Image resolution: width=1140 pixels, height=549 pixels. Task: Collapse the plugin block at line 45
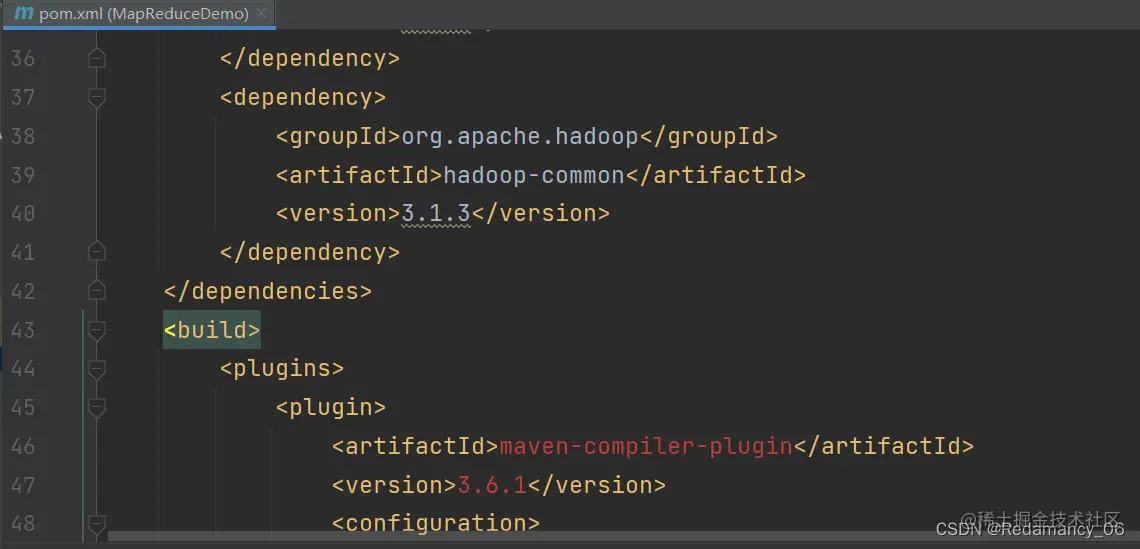tap(97, 407)
